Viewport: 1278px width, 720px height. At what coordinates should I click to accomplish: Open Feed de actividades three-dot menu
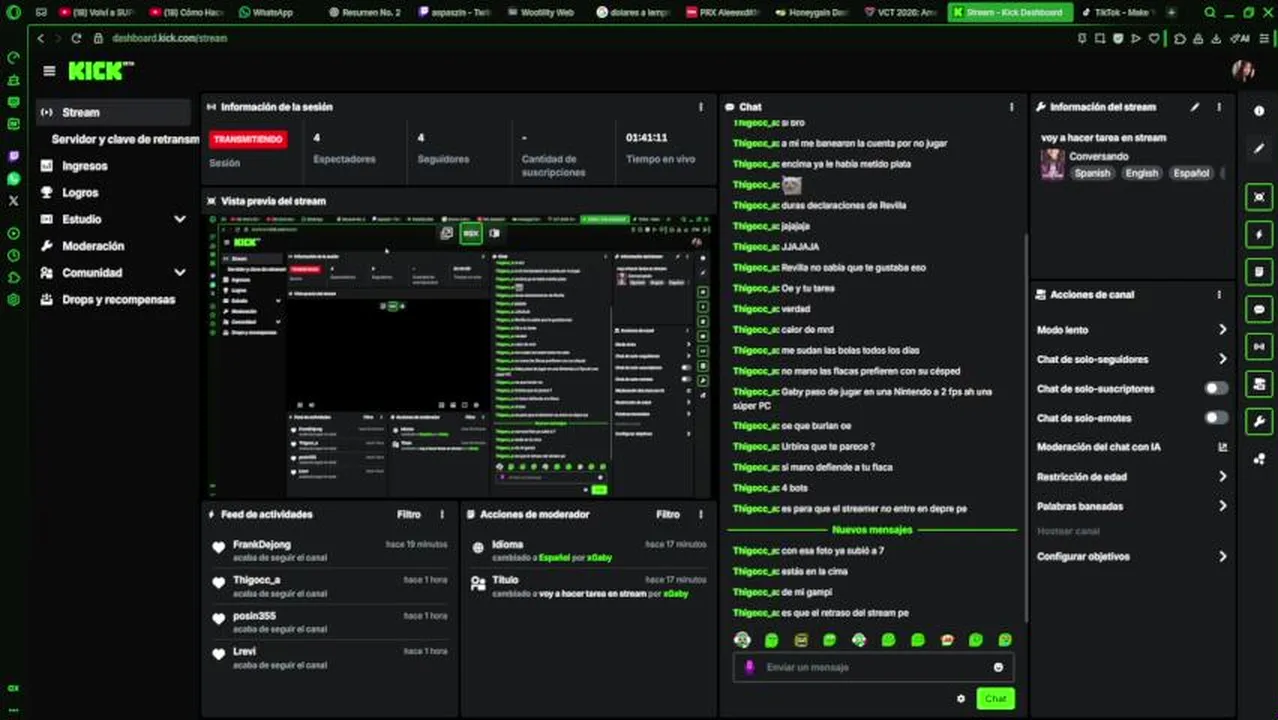tap(442, 514)
